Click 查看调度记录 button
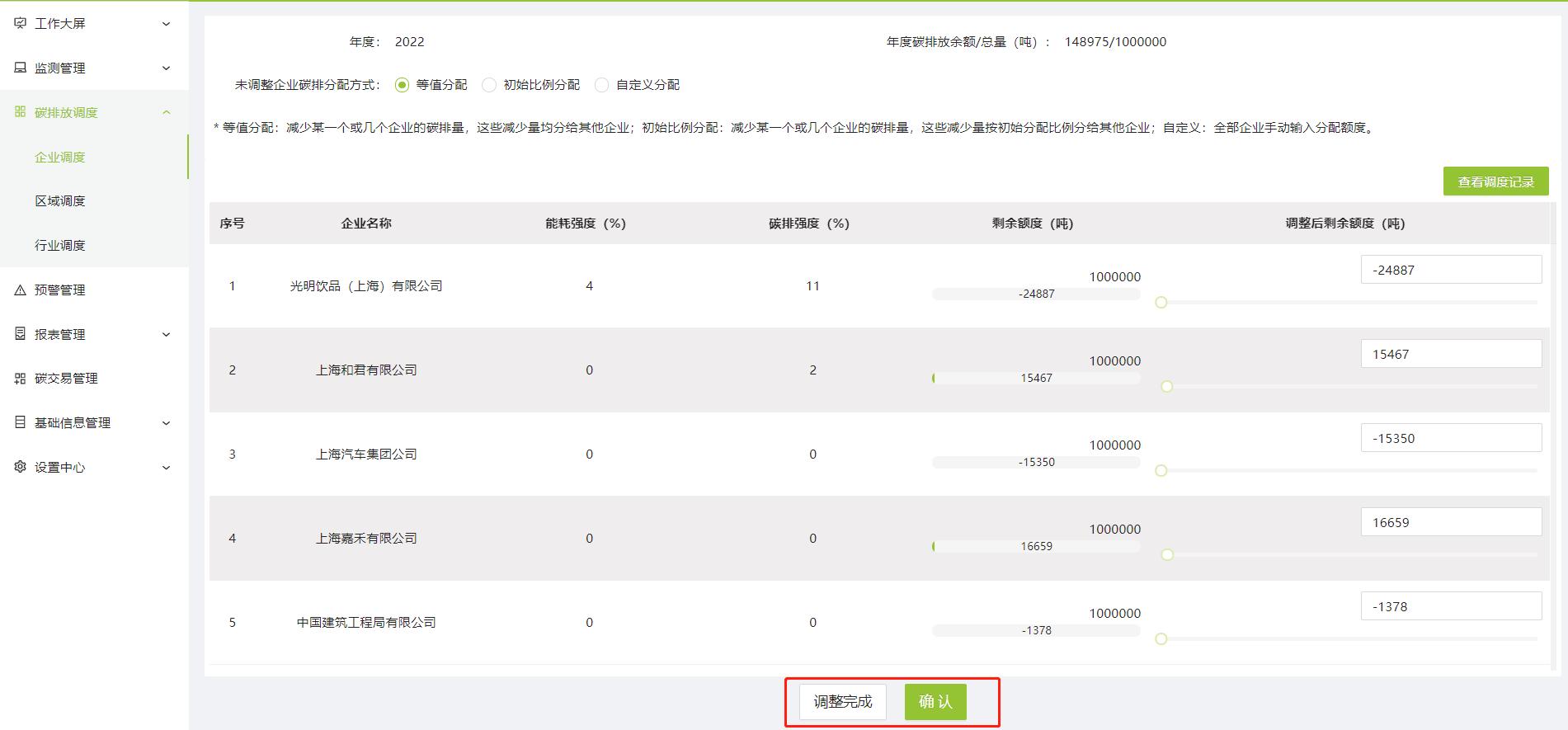This screenshot has width=1568, height=730. point(1495,181)
